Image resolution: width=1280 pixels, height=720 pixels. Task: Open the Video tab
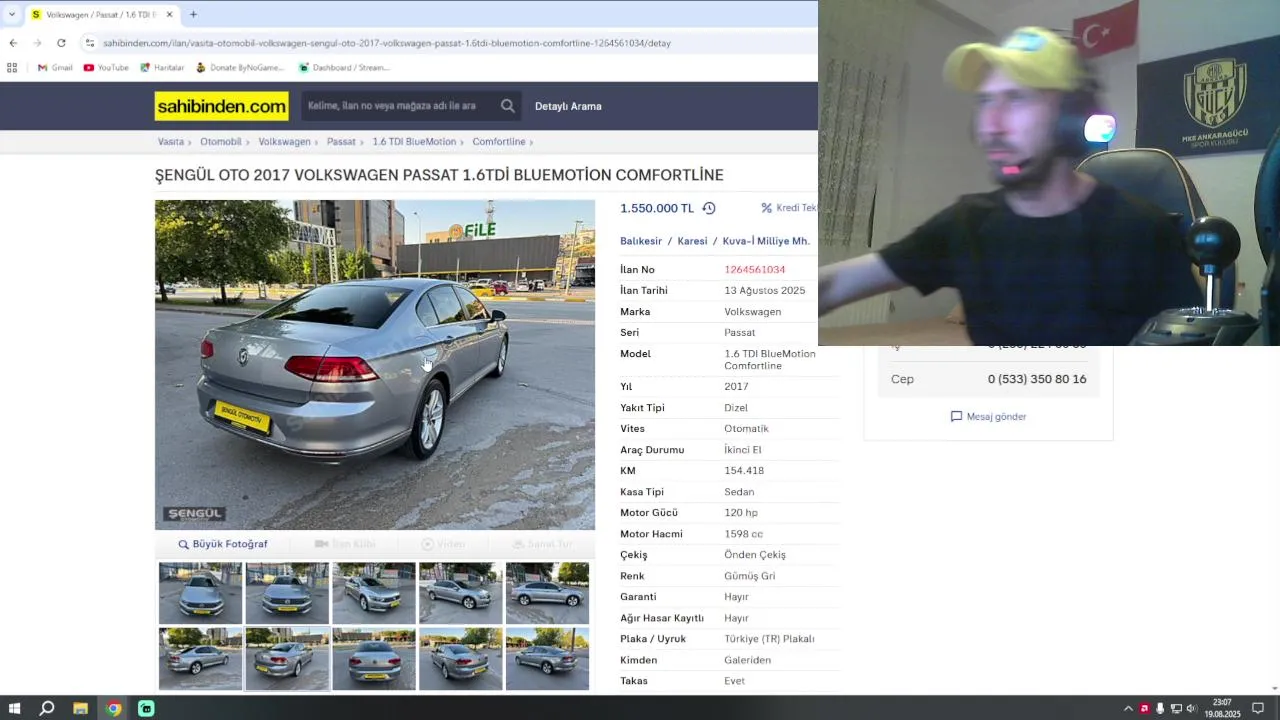click(x=443, y=544)
